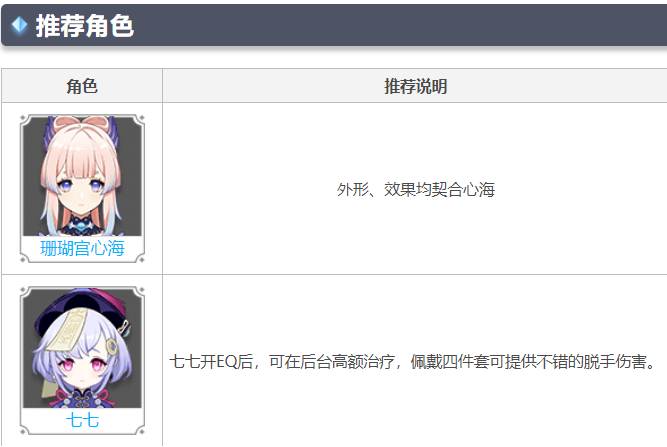667x447 pixels.
Task: Click top-left corner ornament of Kokomi's card
Action: pyautogui.click(x=23, y=118)
